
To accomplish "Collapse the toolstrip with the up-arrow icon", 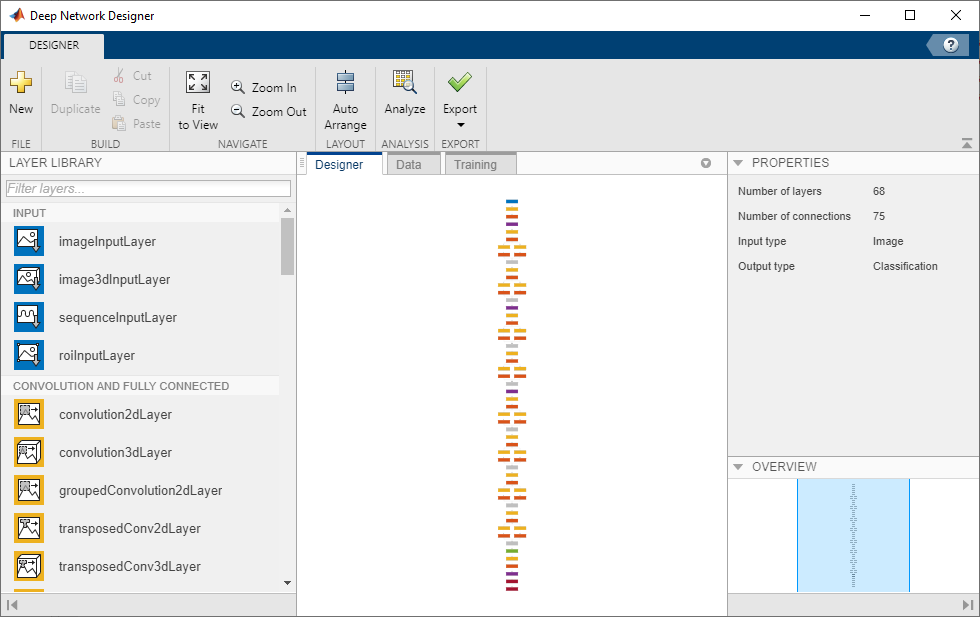I will [x=967, y=143].
